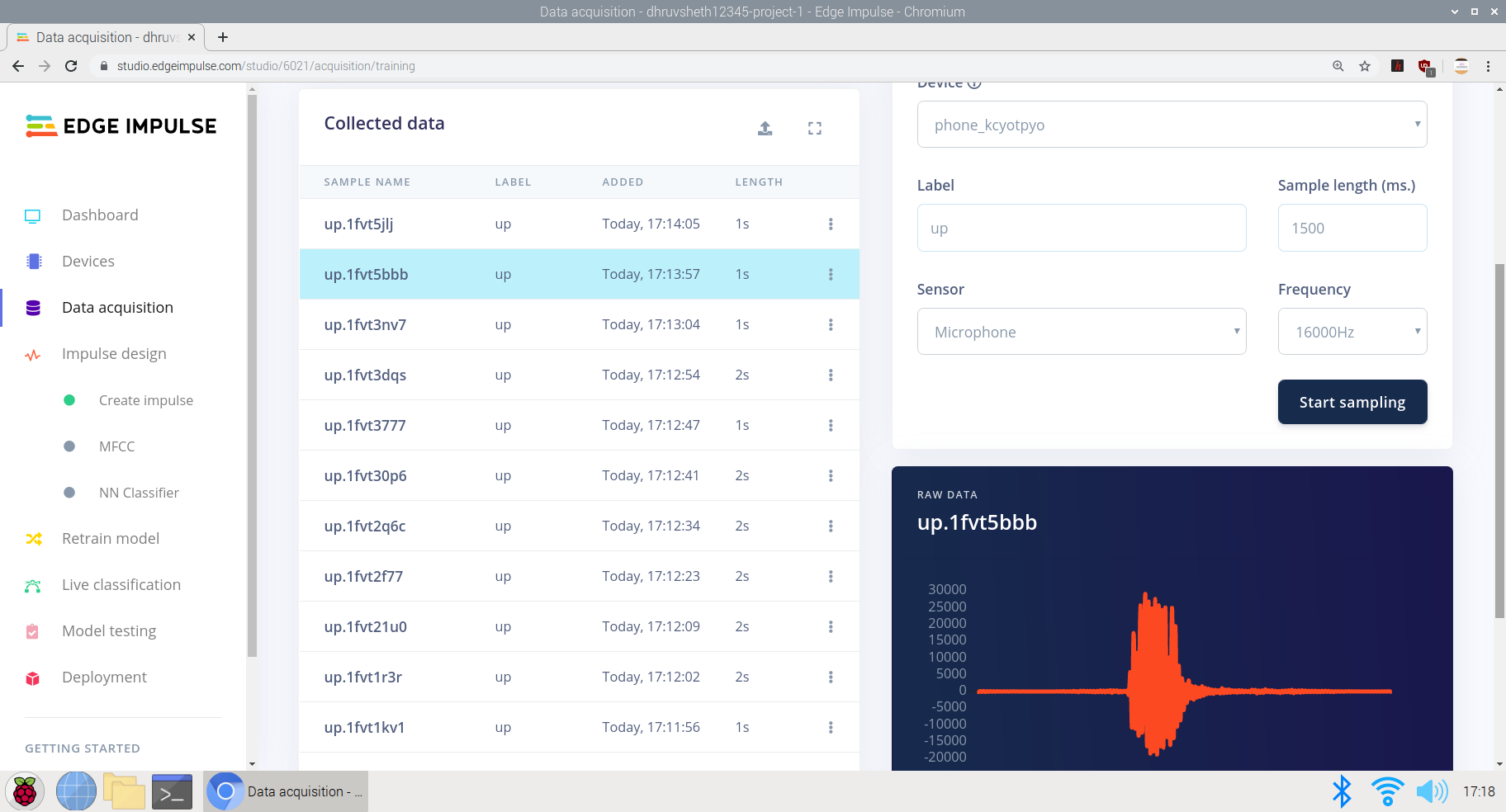Expand the Sensor dropdown set to Microphone
This screenshot has width=1506, height=812.
(1081, 332)
